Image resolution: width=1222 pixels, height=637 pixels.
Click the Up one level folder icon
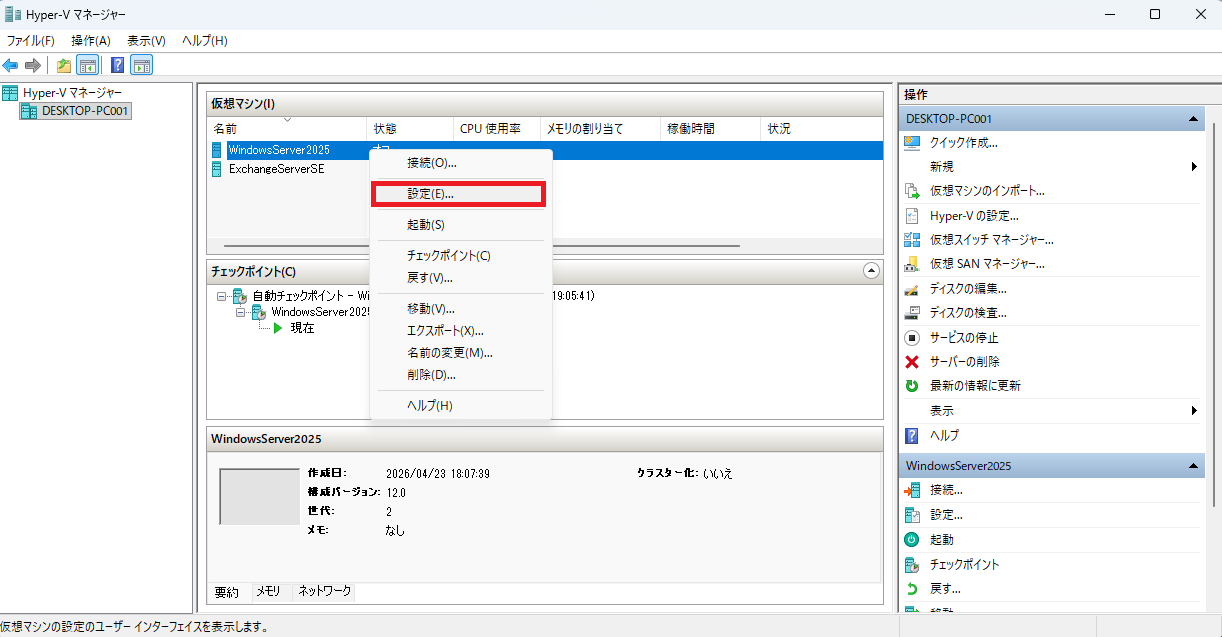tap(64, 65)
